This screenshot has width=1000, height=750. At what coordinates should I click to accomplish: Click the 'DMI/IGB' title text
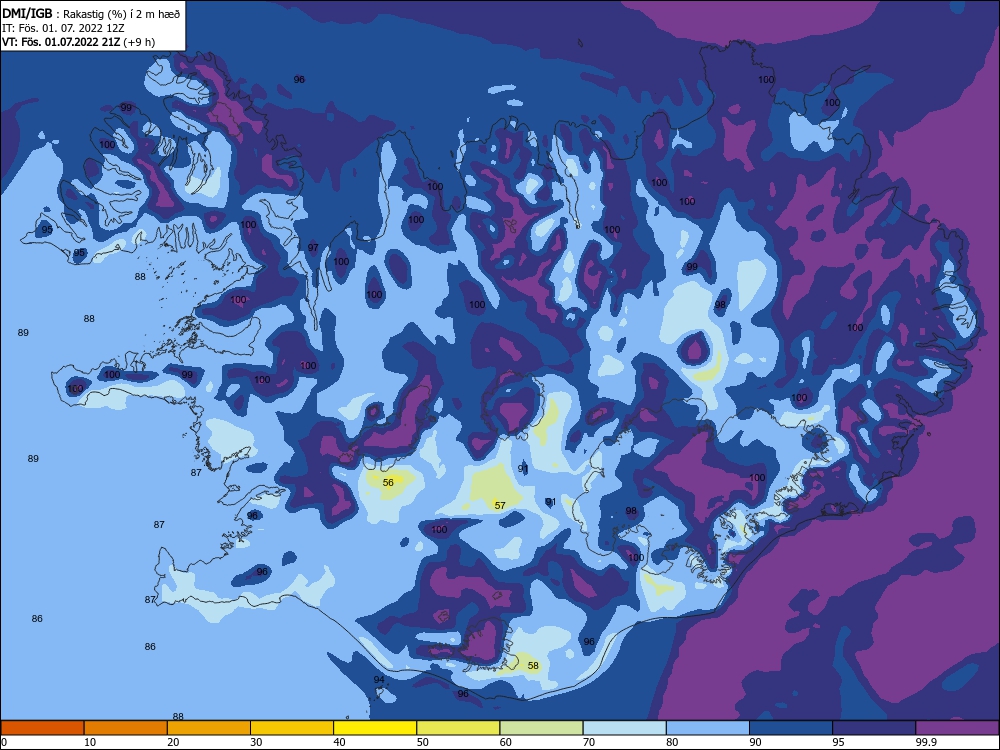pyautogui.click(x=27, y=13)
